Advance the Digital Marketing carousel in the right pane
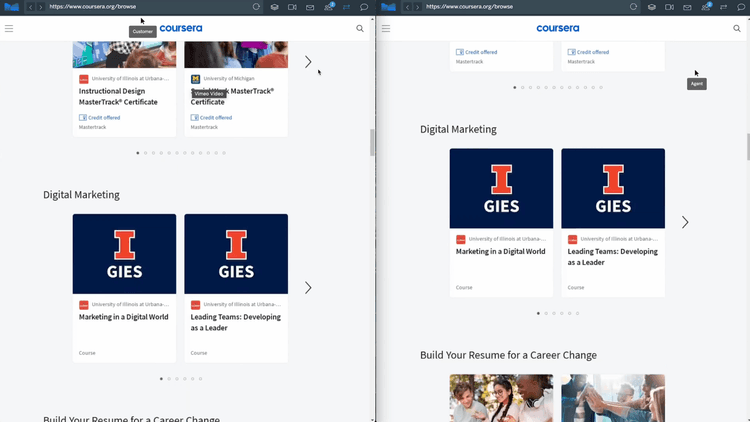Image resolution: width=750 pixels, height=422 pixels. (x=685, y=222)
